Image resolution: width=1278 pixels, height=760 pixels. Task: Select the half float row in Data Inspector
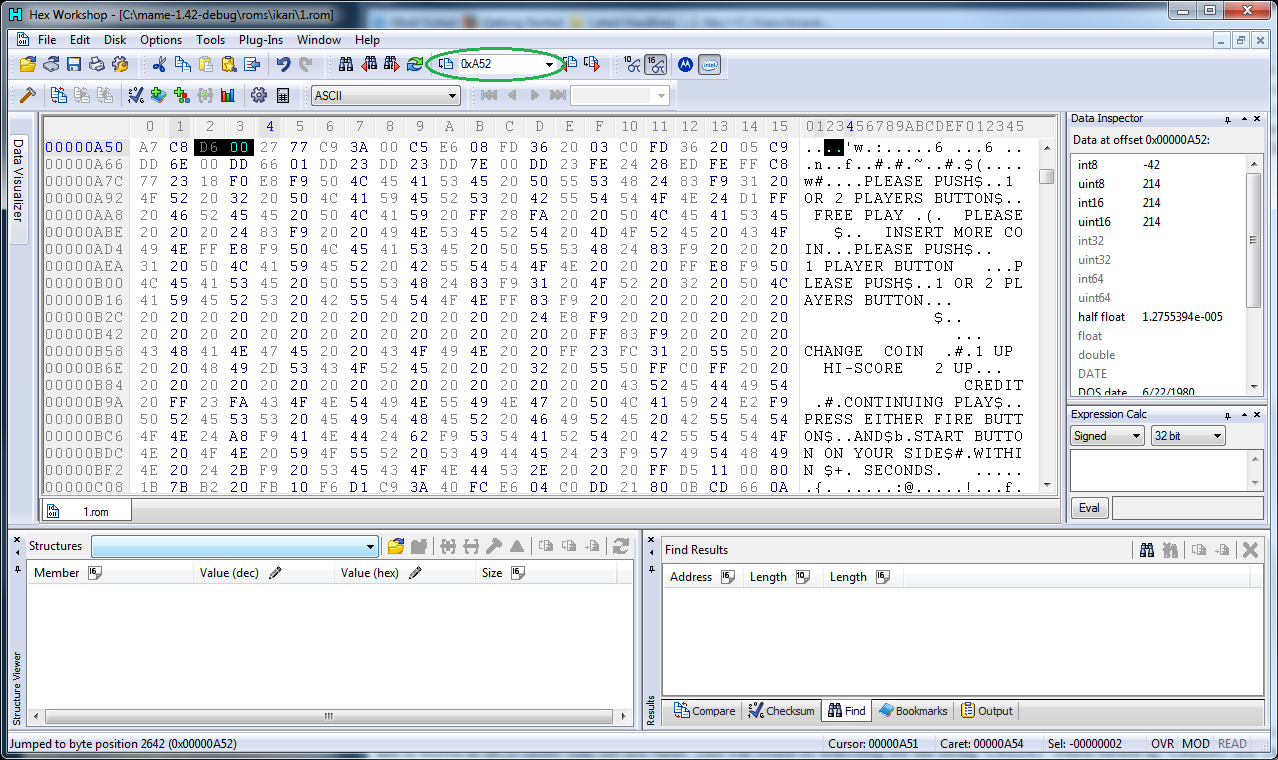click(1158, 317)
